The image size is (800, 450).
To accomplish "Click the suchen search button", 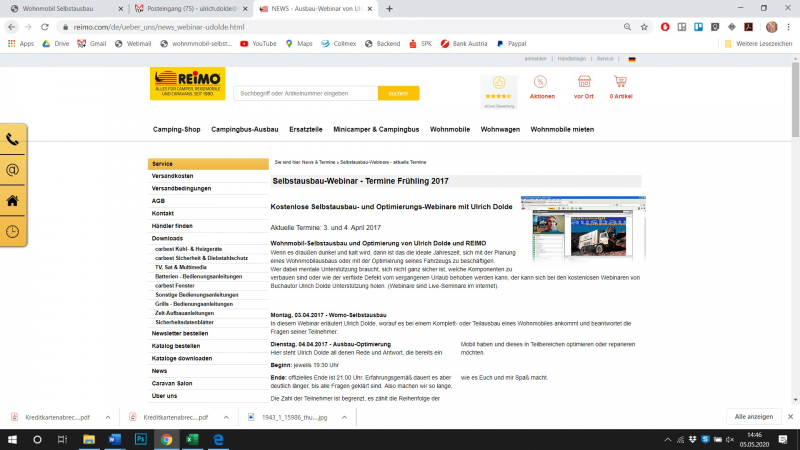I will pos(398,93).
